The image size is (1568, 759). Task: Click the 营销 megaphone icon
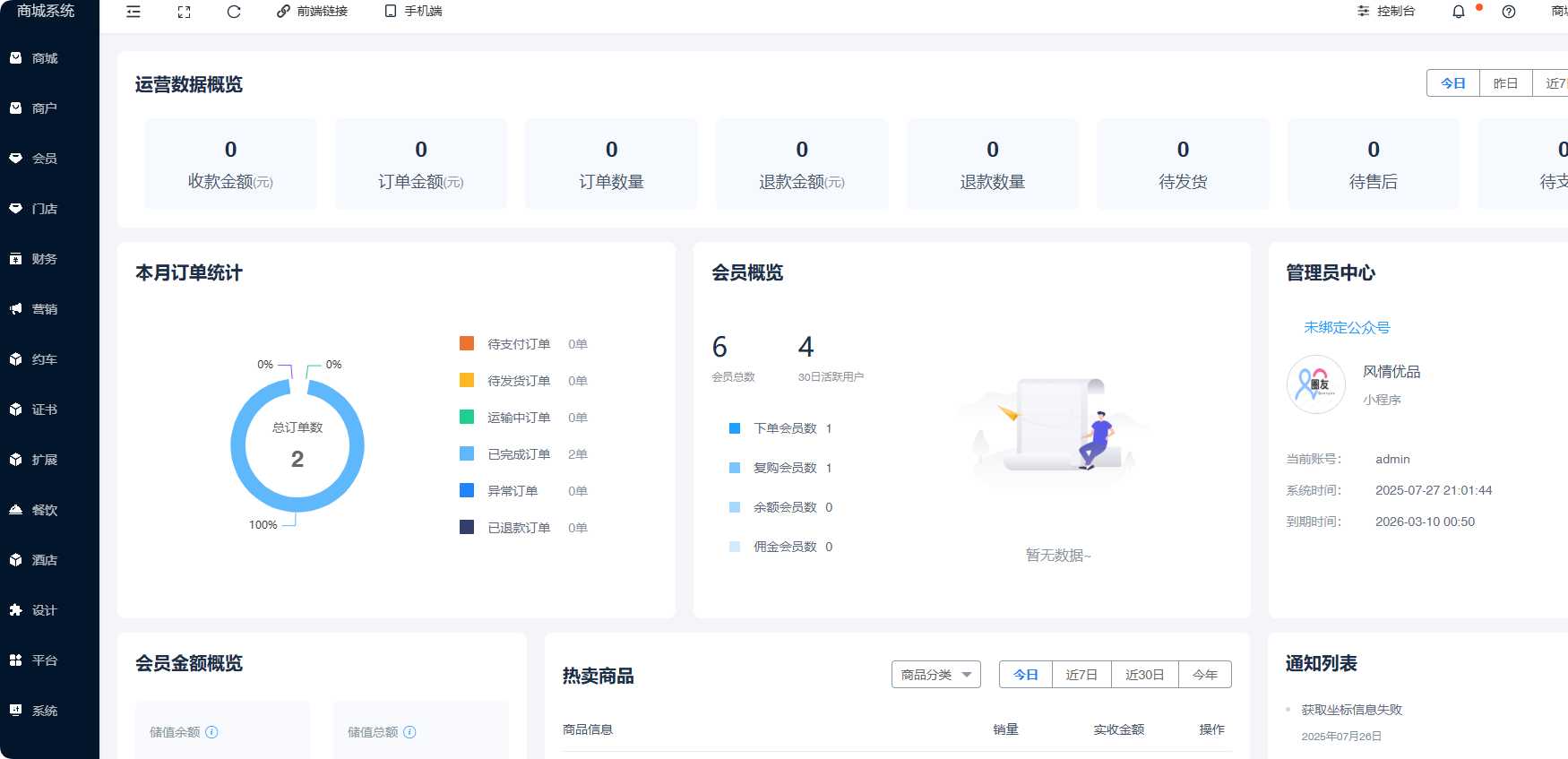tap(15, 308)
